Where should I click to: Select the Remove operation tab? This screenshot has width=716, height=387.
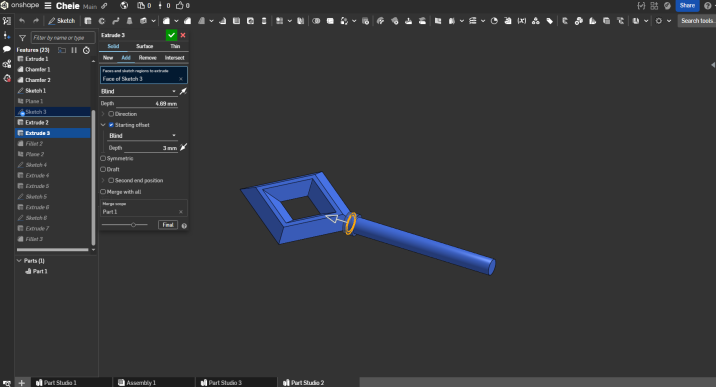[x=147, y=58]
